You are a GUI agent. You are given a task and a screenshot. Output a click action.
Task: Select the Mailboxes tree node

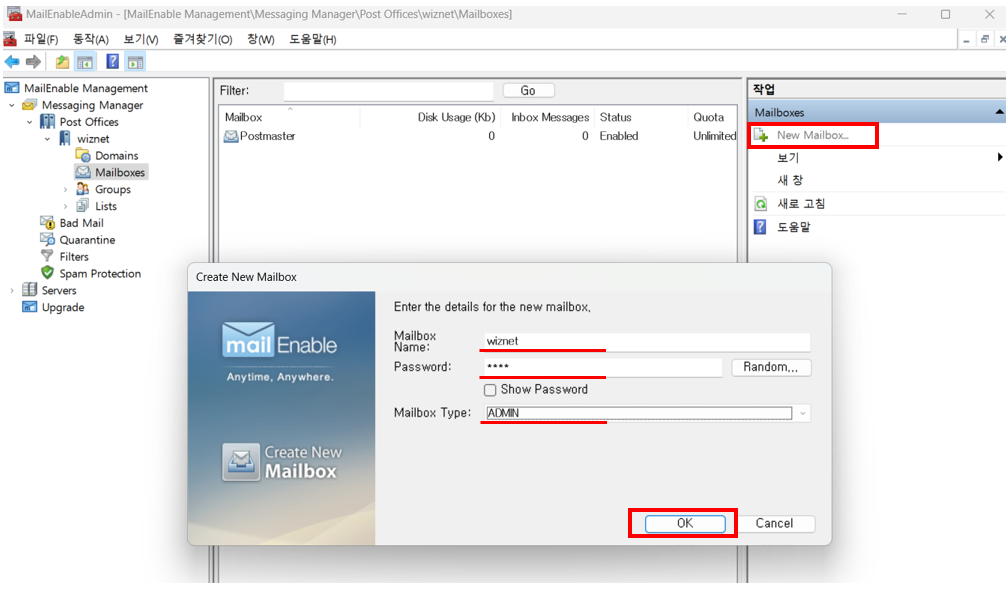[119, 172]
